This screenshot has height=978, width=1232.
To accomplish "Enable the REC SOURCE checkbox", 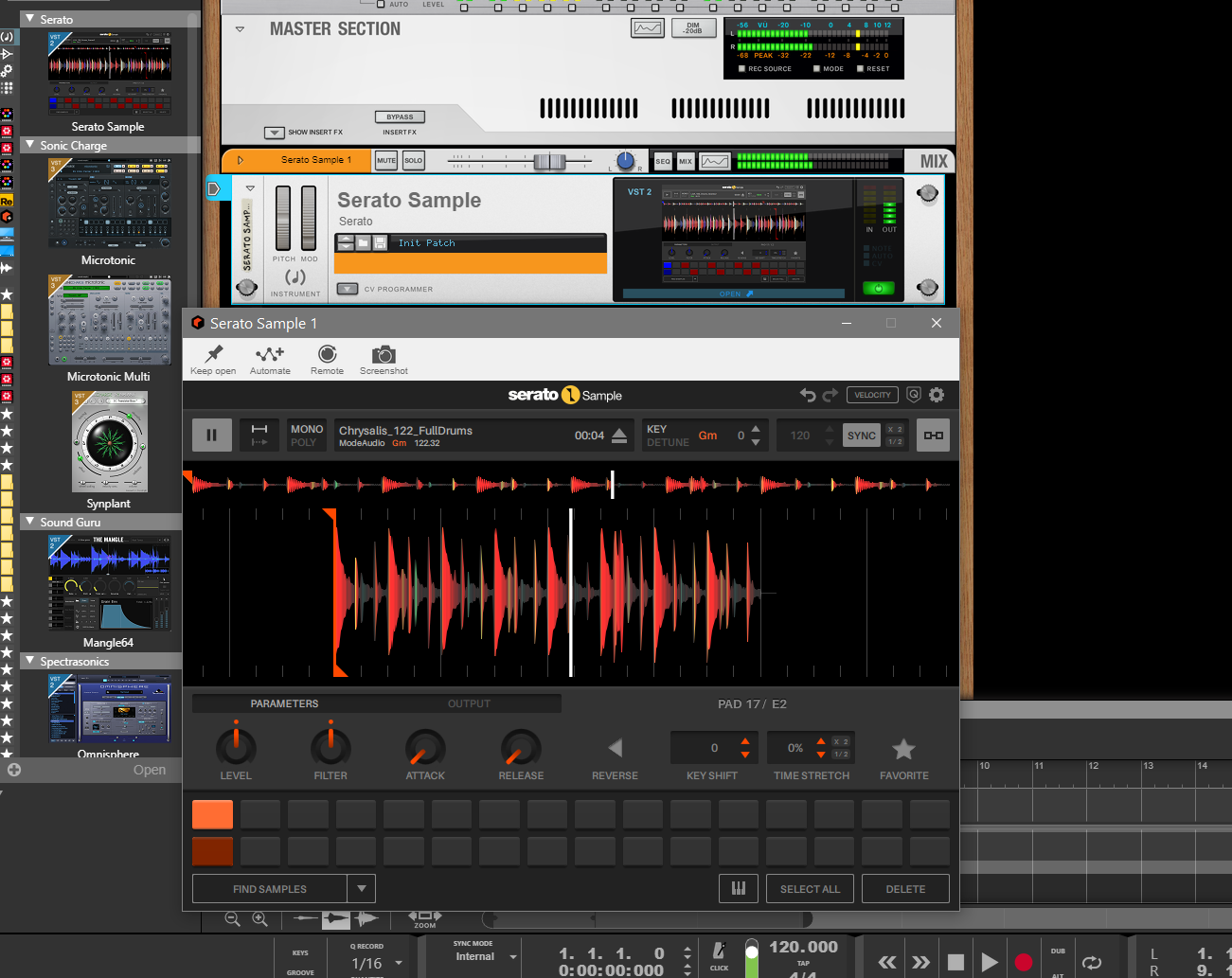I will (741, 68).
